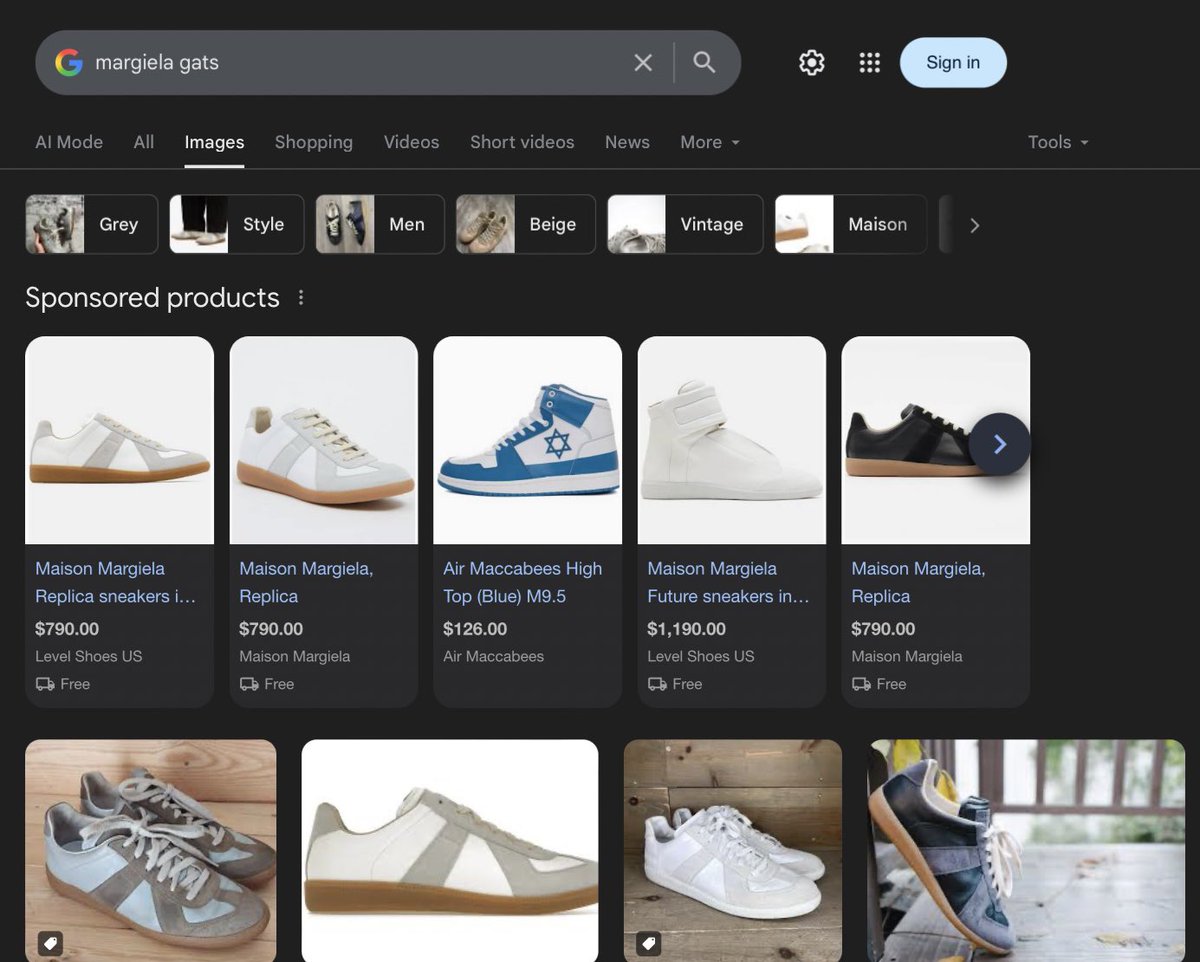Switch to the News tab
The height and width of the screenshot is (962, 1200).
click(627, 142)
